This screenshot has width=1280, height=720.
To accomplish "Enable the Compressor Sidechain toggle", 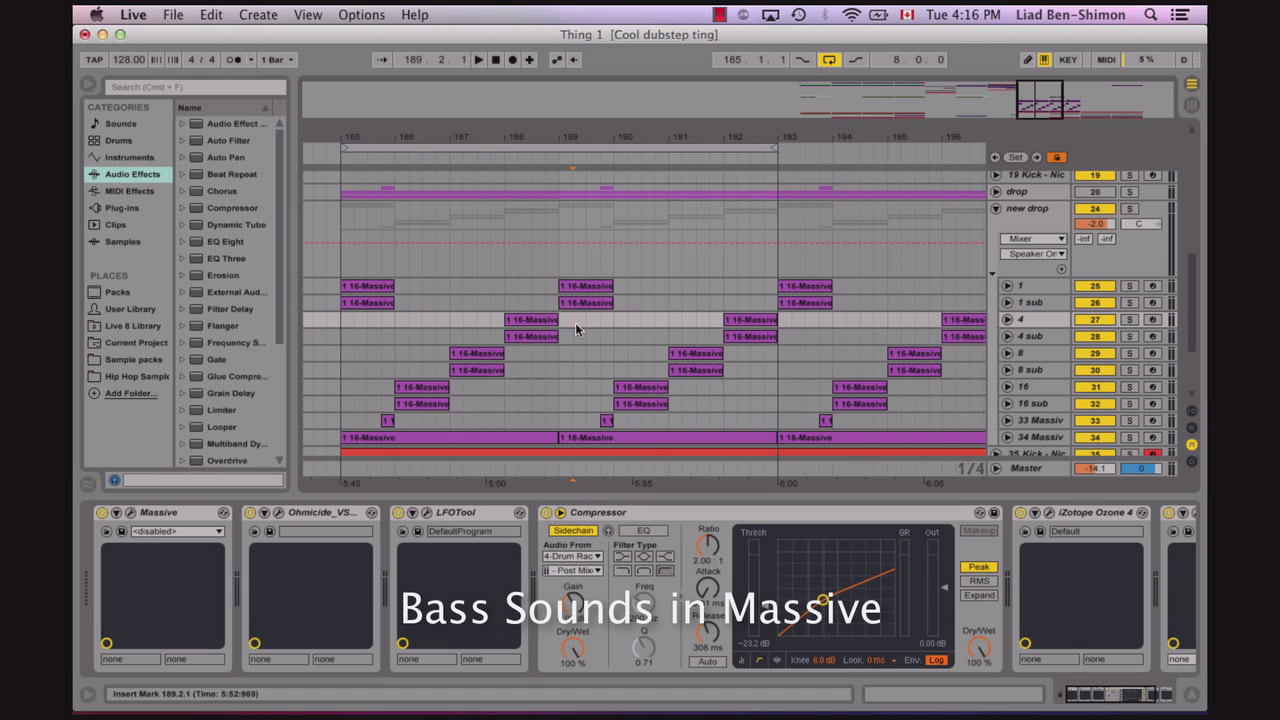I will point(573,531).
